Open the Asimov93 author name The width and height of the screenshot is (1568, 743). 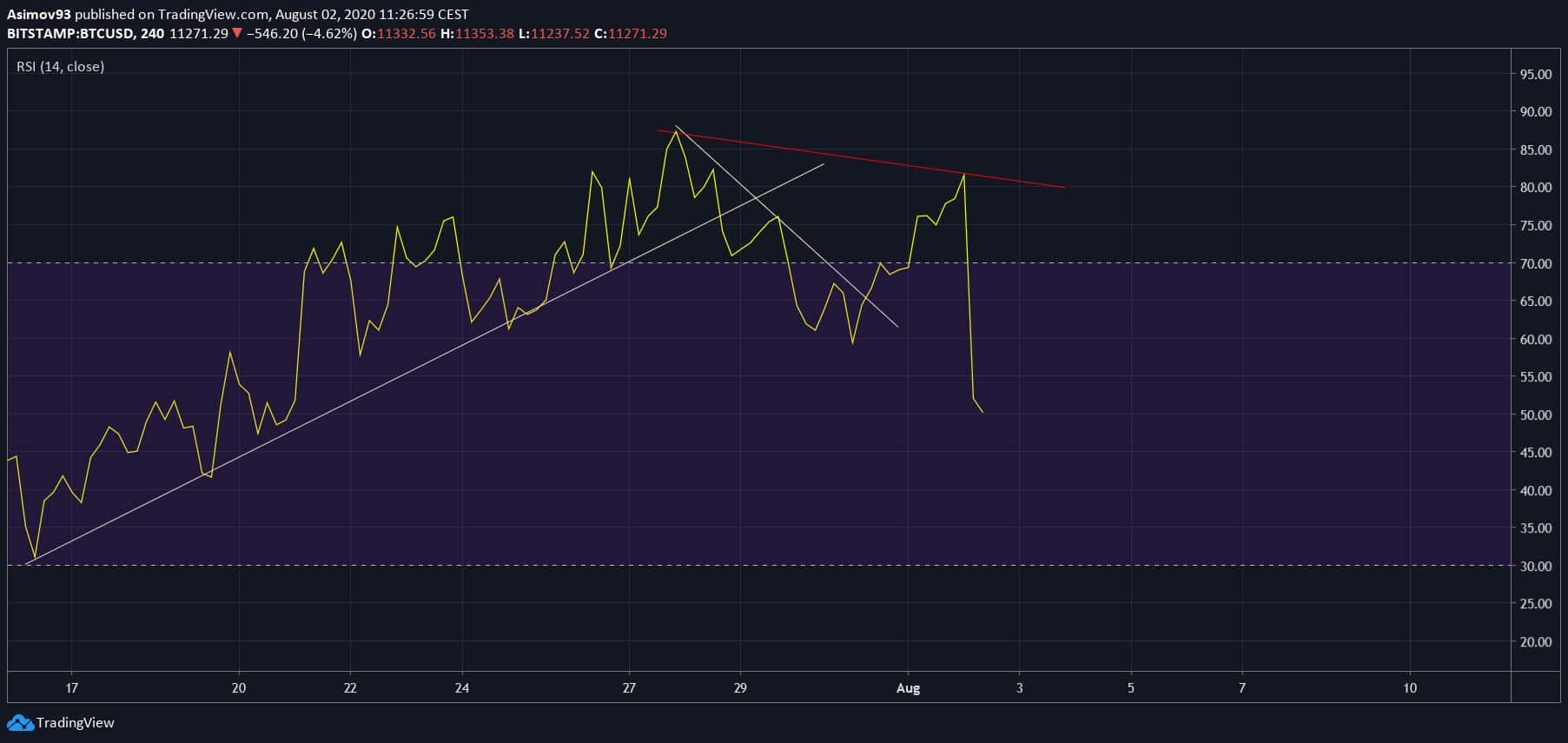(39, 14)
